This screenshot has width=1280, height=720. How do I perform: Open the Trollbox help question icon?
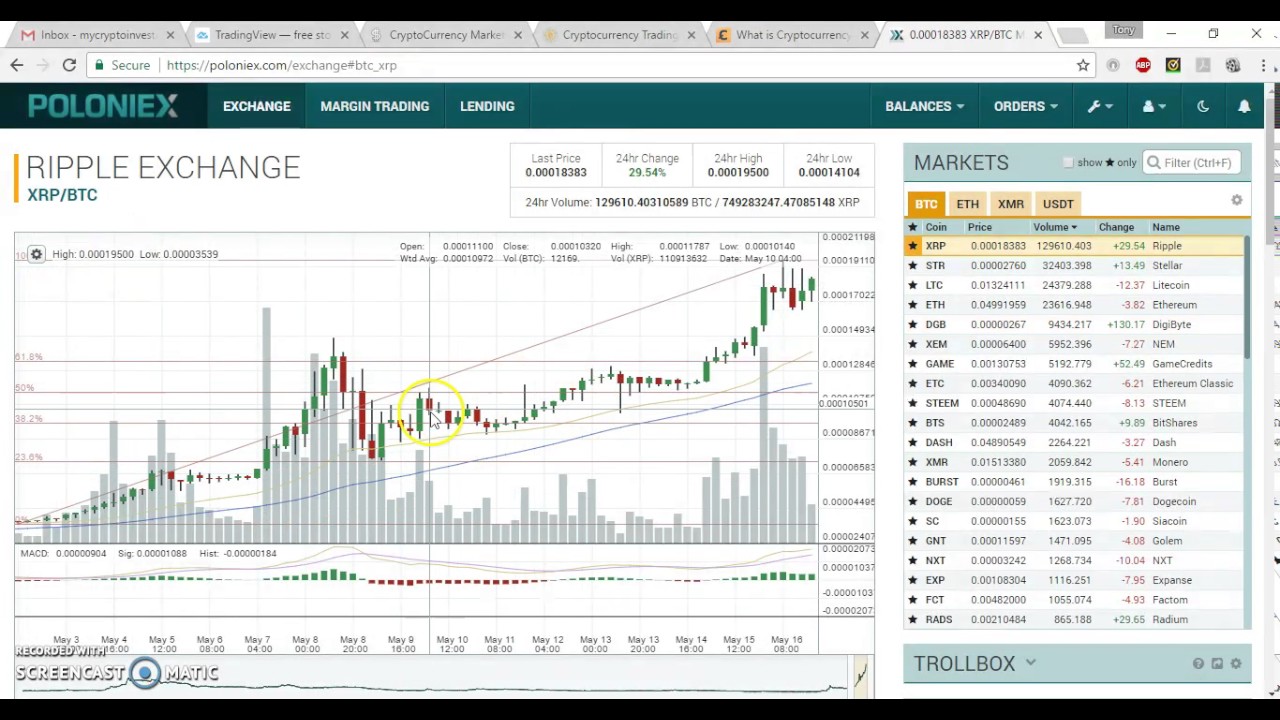[x=1198, y=664]
